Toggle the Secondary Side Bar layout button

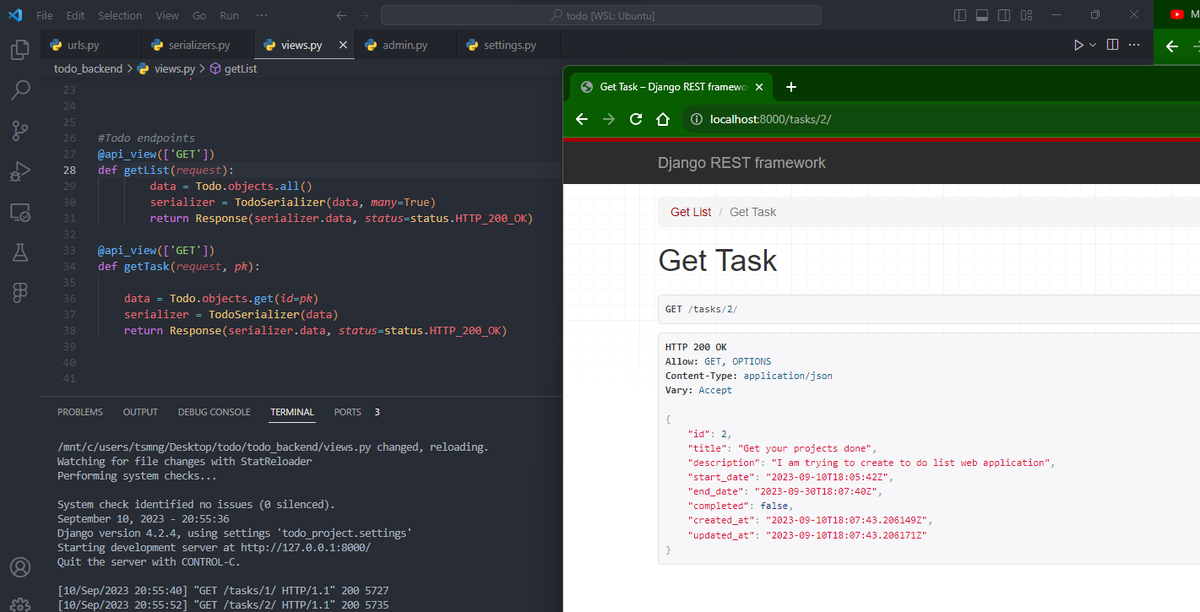1004,15
